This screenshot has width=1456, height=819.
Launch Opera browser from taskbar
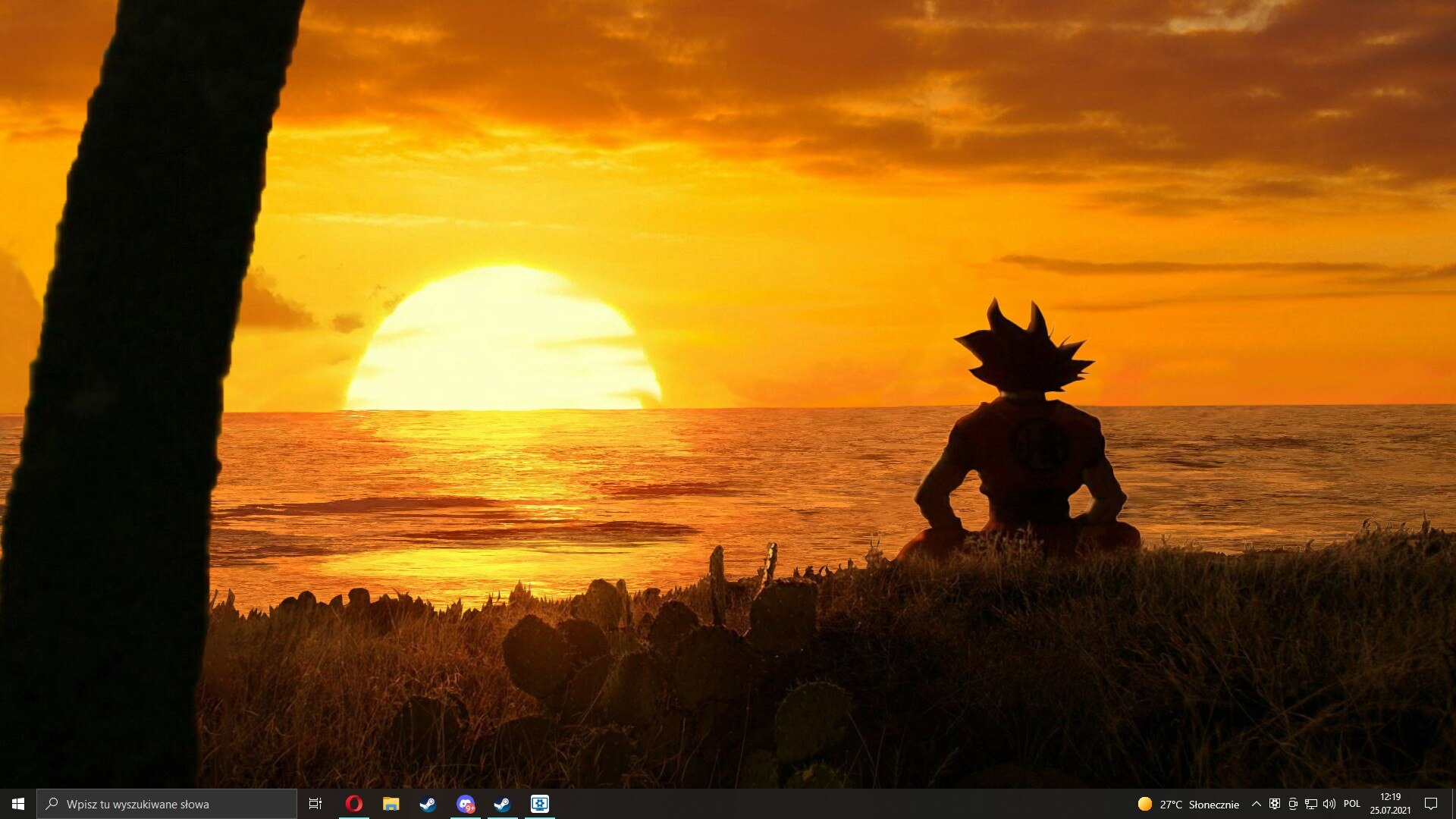click(x=353, y=804)
